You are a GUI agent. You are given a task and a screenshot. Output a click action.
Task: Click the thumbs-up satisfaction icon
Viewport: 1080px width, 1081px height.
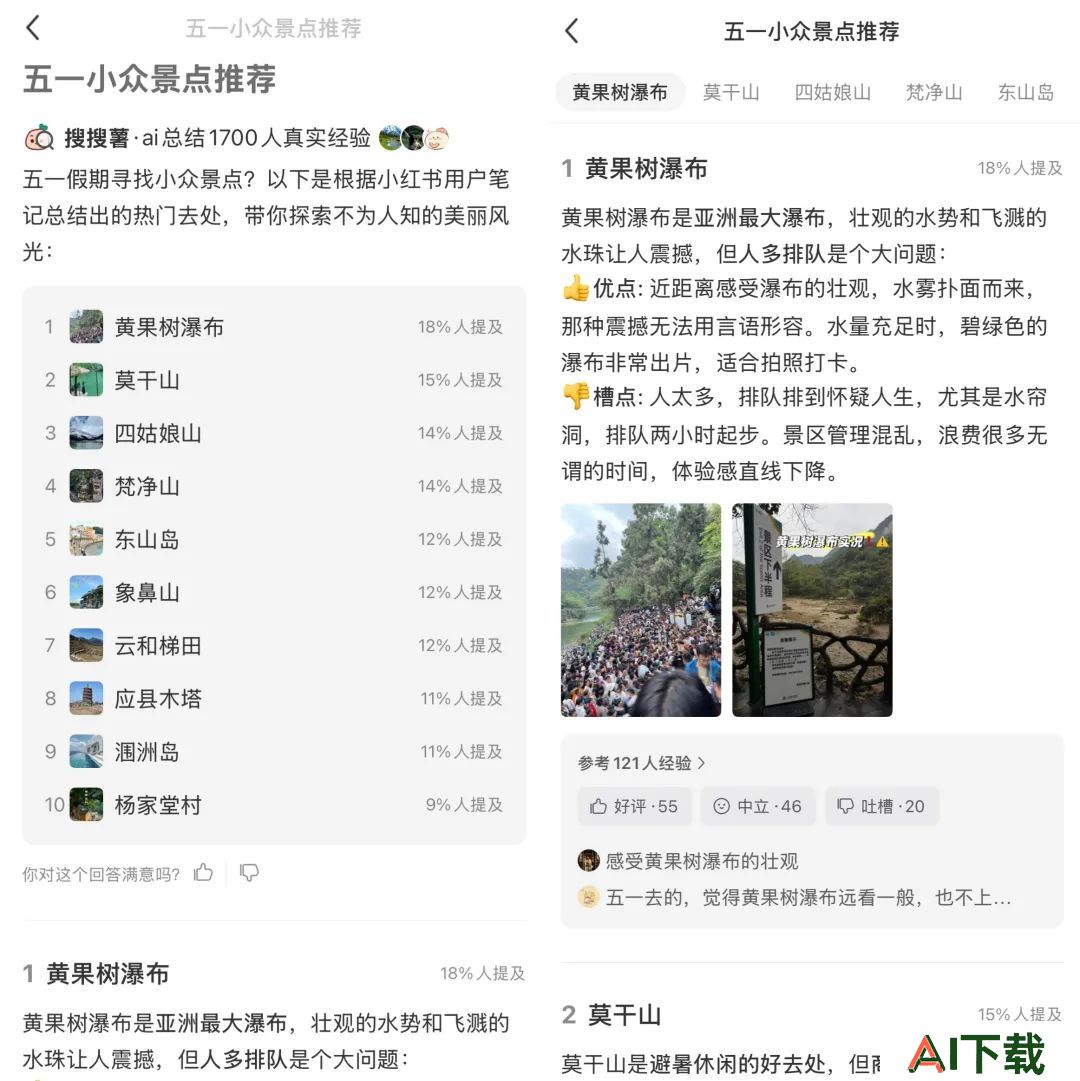click(203, 873)
